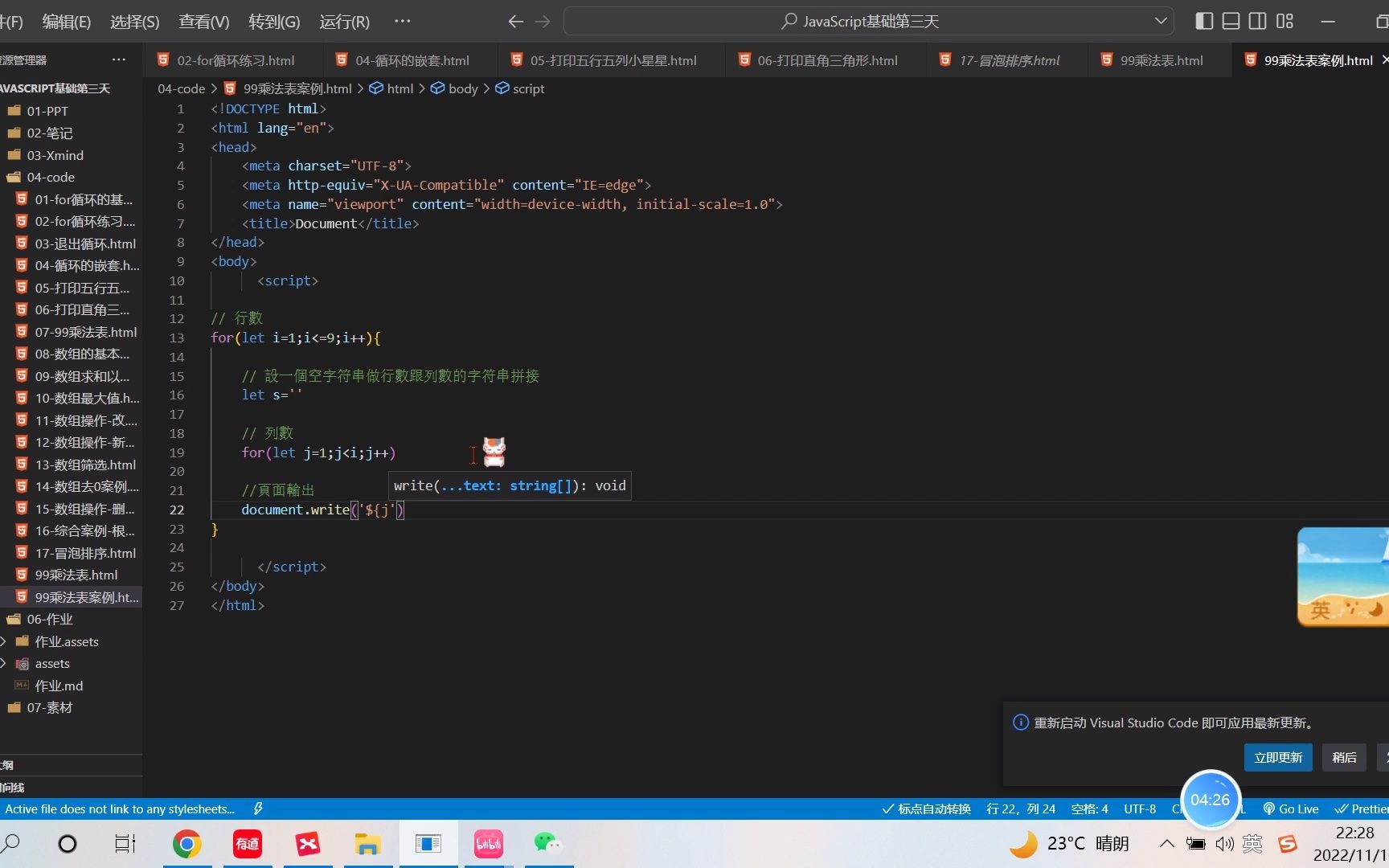Click the 标点自动转换 status item
Viewport: 1389px width, 868px height.
tap(927, 809)
